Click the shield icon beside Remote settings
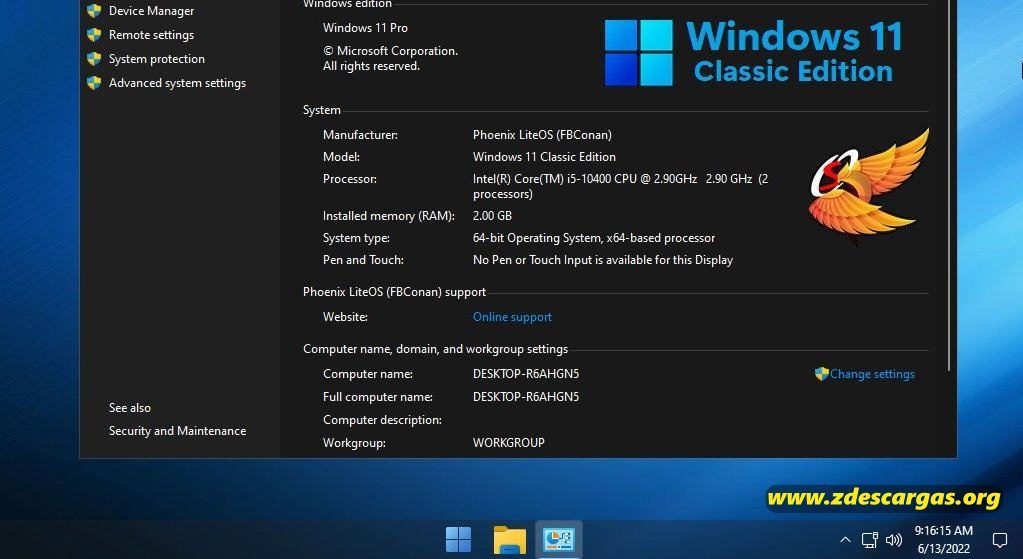 95,35
